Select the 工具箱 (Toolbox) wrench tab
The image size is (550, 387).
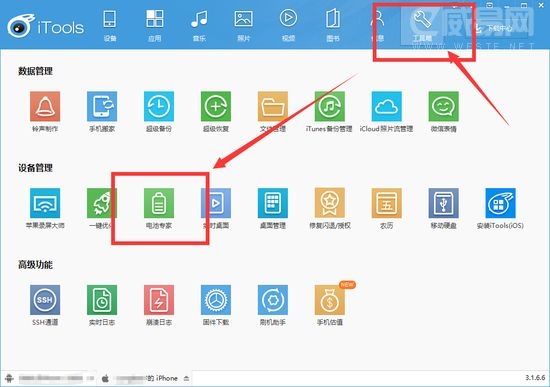[422, 25]
